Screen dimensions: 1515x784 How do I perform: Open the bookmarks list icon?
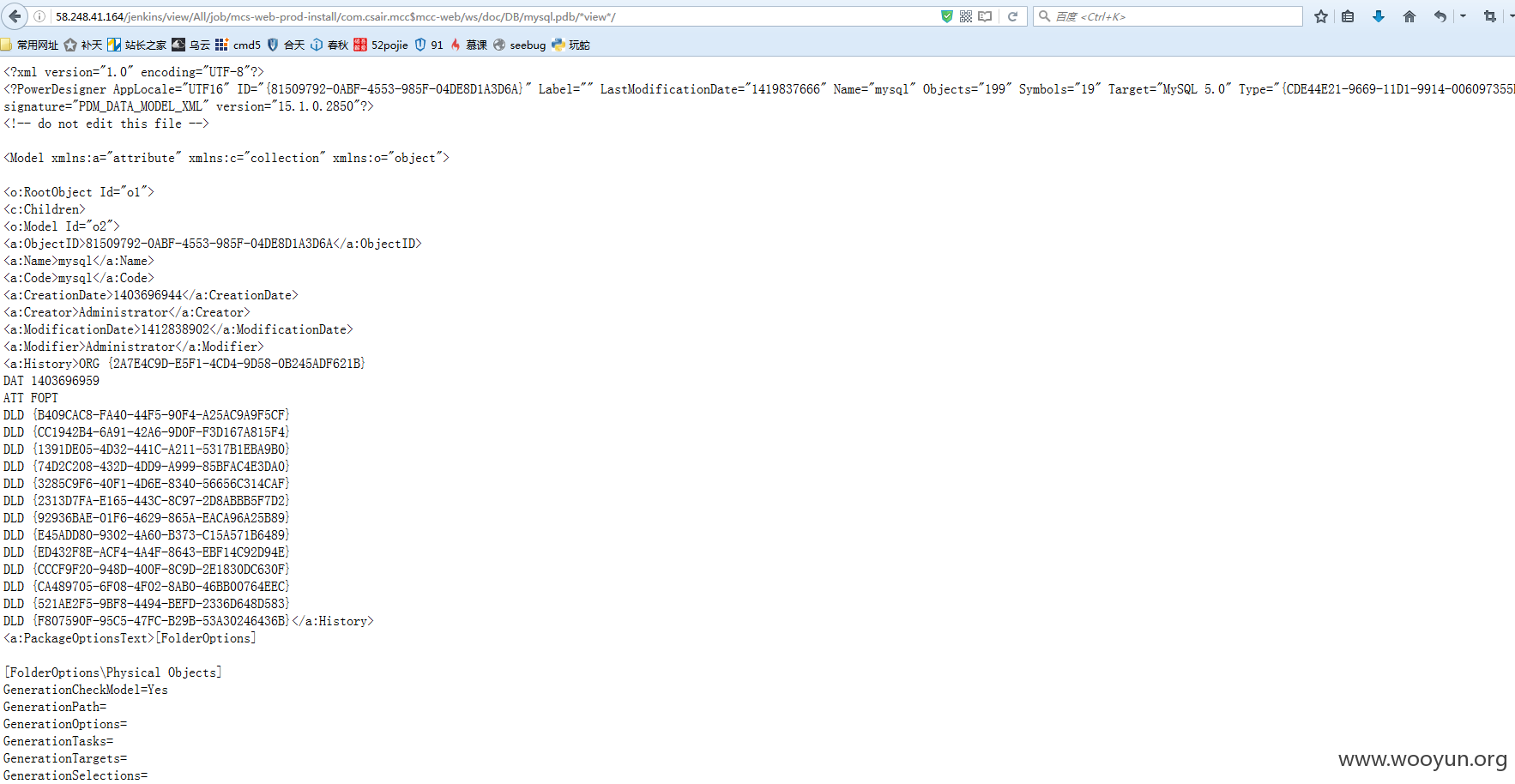point(1348,16)
